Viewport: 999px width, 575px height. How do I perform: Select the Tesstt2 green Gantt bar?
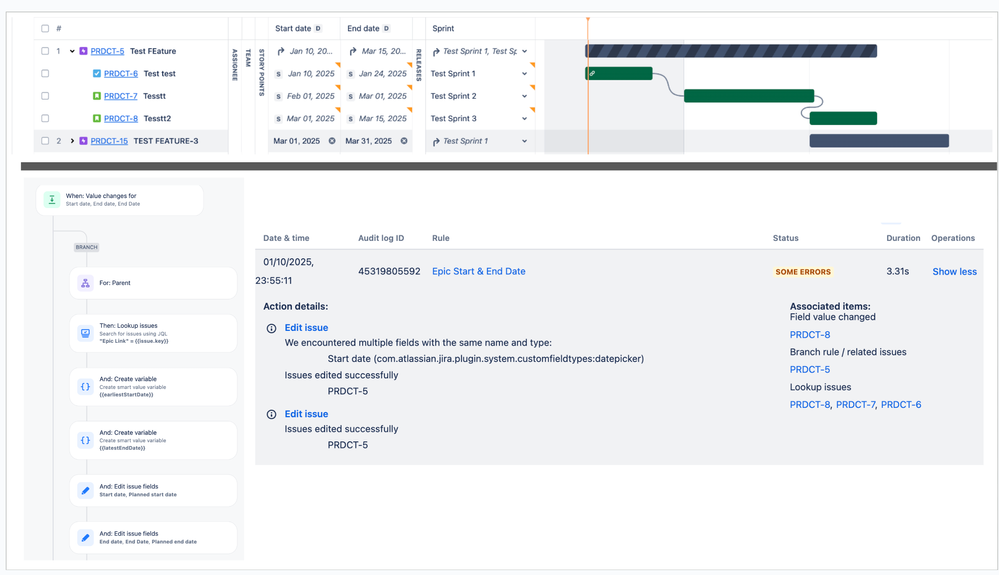pos(843,118)
